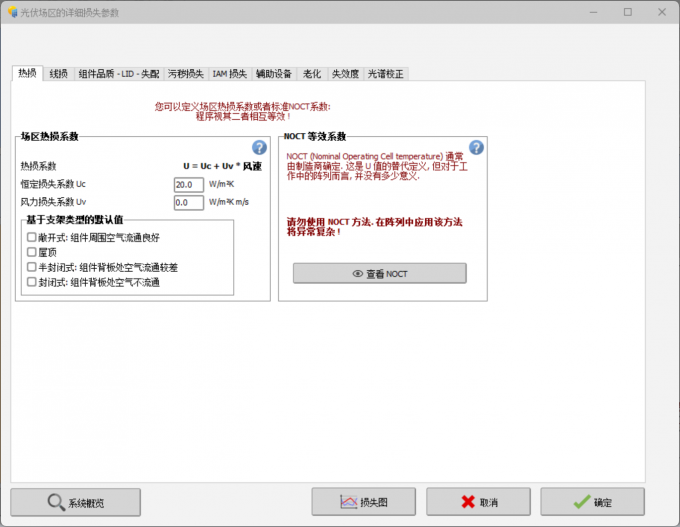Click the formula text U = Uc + Uv * 风速
The height and width of the screenshot is (527, 680).
(222, 166)
